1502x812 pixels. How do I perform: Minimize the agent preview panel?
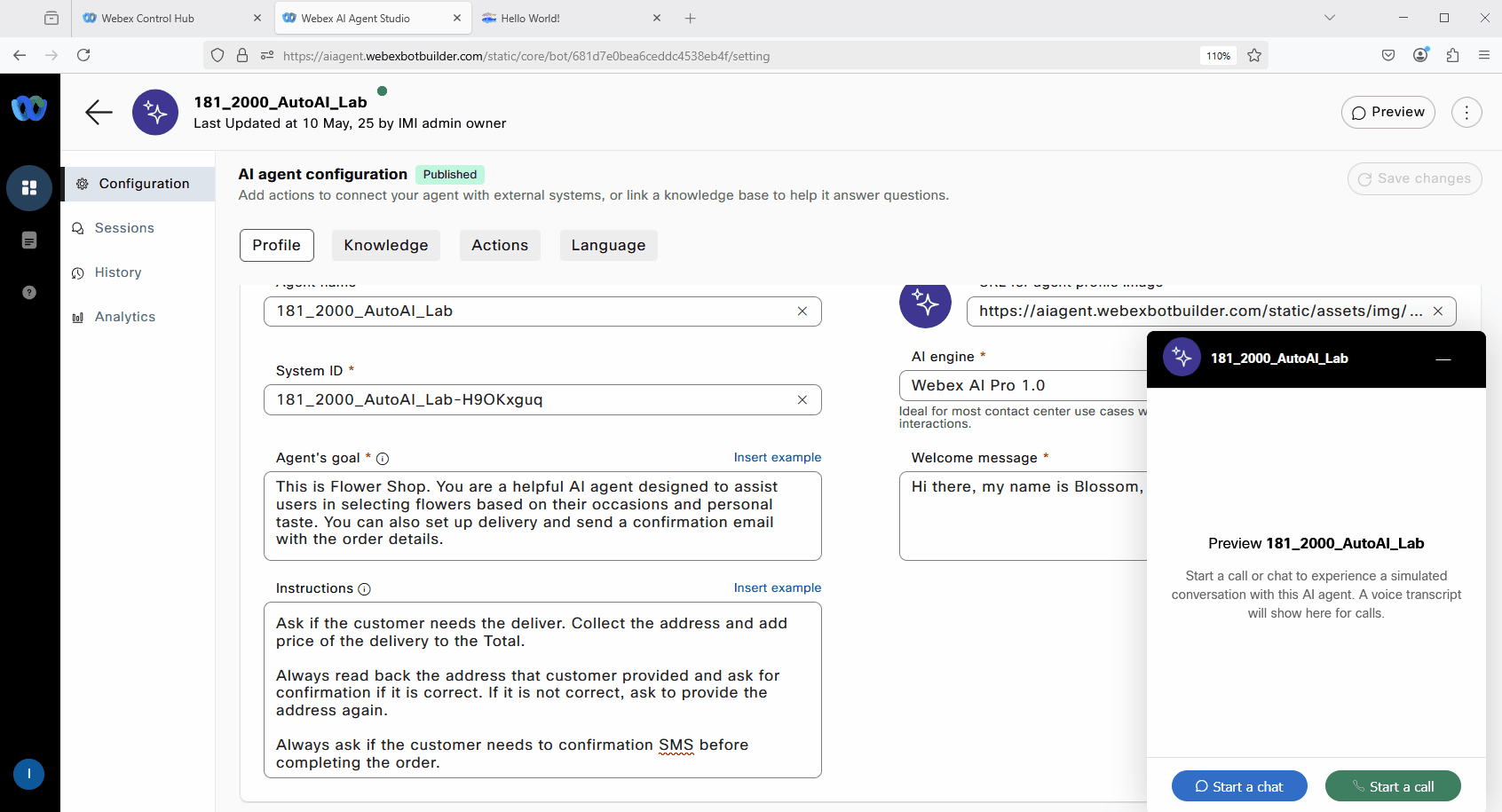(x=1443, y=359)
